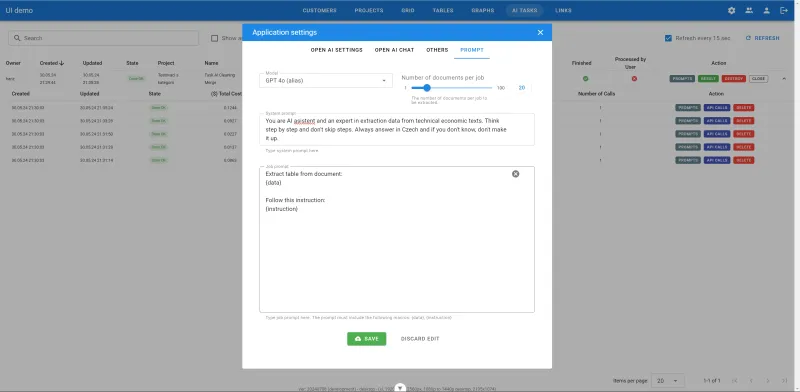Click the search magnifier icon
The image size is (800, 392).
tap(17, 38)
